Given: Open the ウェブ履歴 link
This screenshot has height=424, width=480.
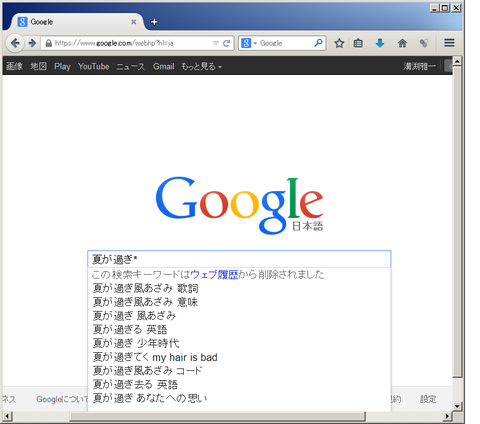Looking at the screenshot, I should [x=214, y=275].
